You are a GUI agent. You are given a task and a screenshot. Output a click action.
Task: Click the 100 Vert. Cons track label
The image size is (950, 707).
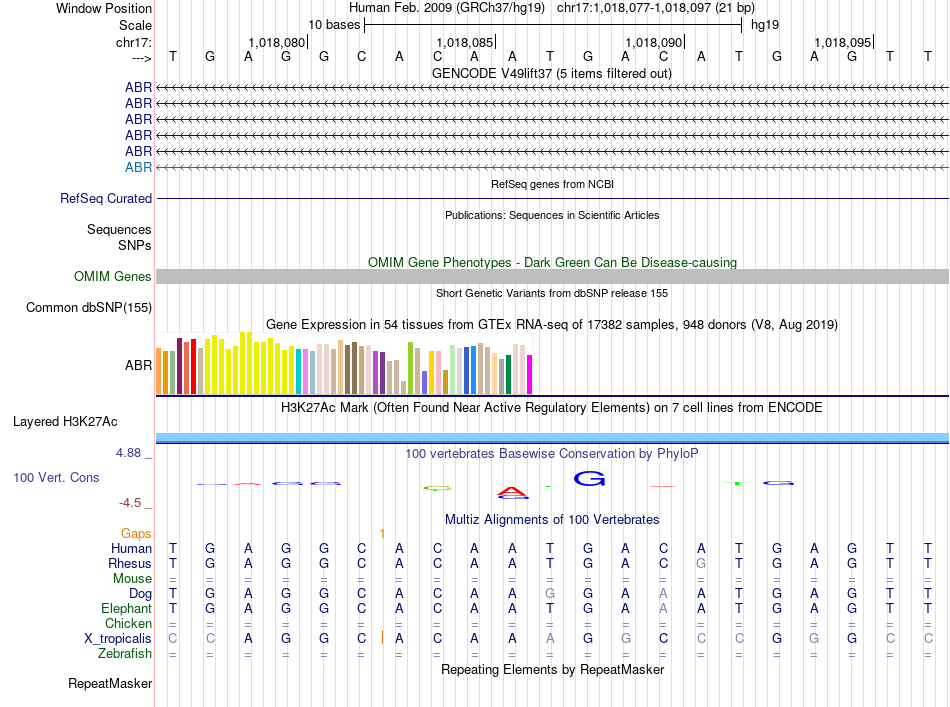[56, 477]
